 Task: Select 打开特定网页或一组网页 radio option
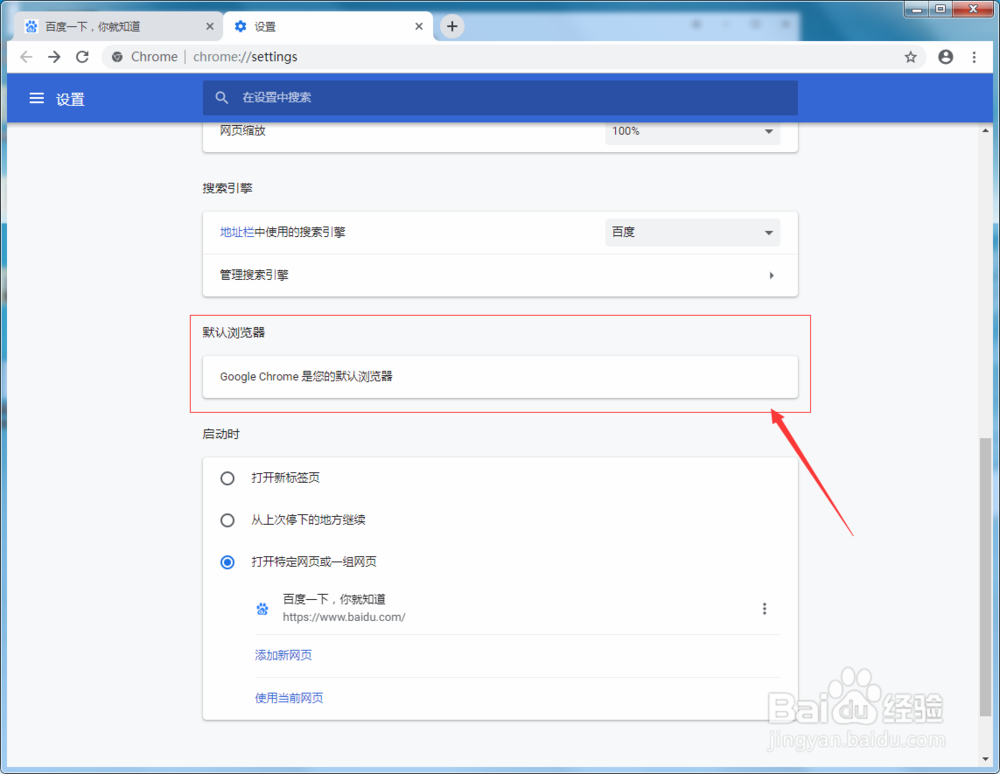(x=227, y=562)
